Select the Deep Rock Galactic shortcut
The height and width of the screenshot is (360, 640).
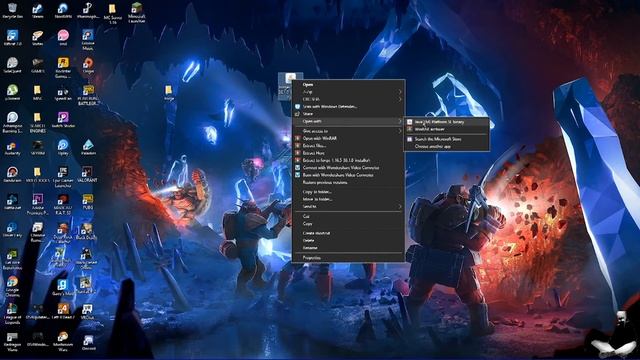coord(63,232)
